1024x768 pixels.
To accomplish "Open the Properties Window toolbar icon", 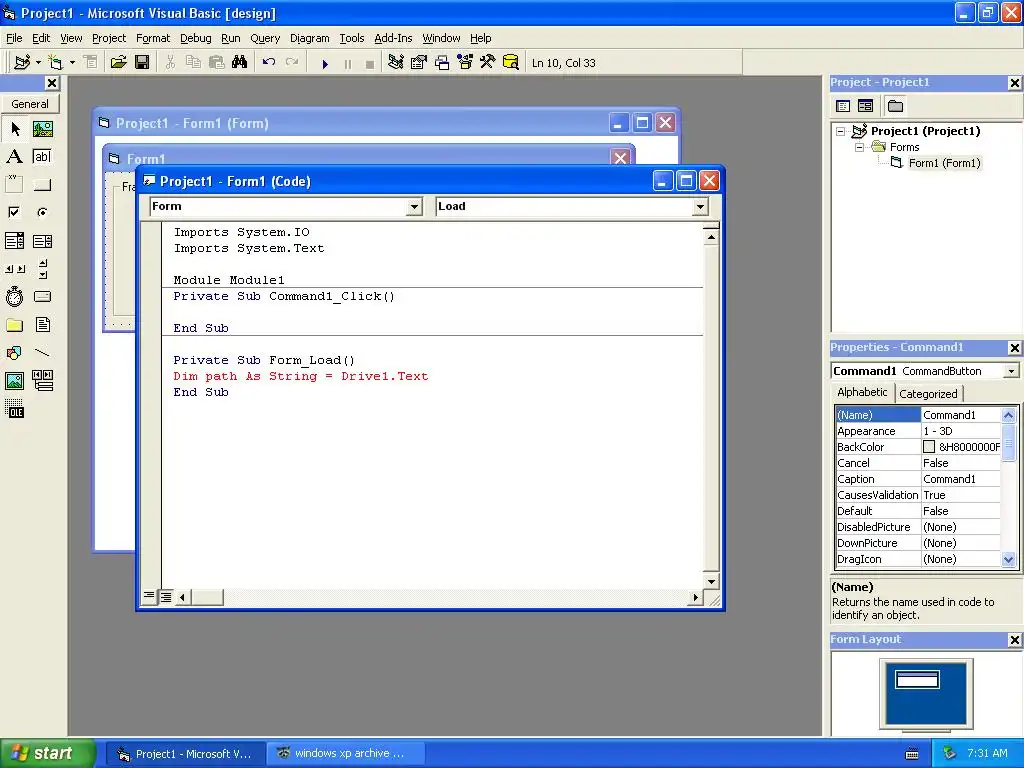I will pos(419,63).
